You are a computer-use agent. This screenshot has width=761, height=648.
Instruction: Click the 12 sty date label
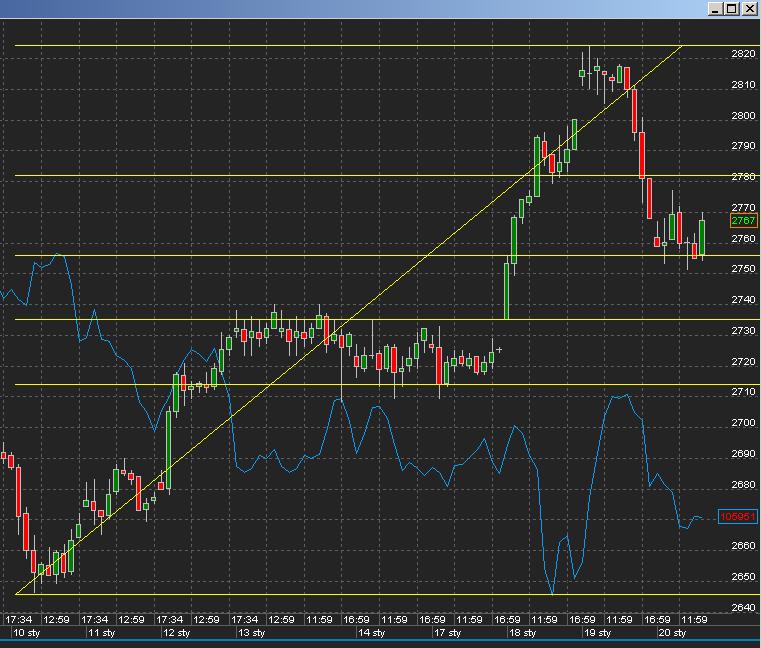[176, 633]
